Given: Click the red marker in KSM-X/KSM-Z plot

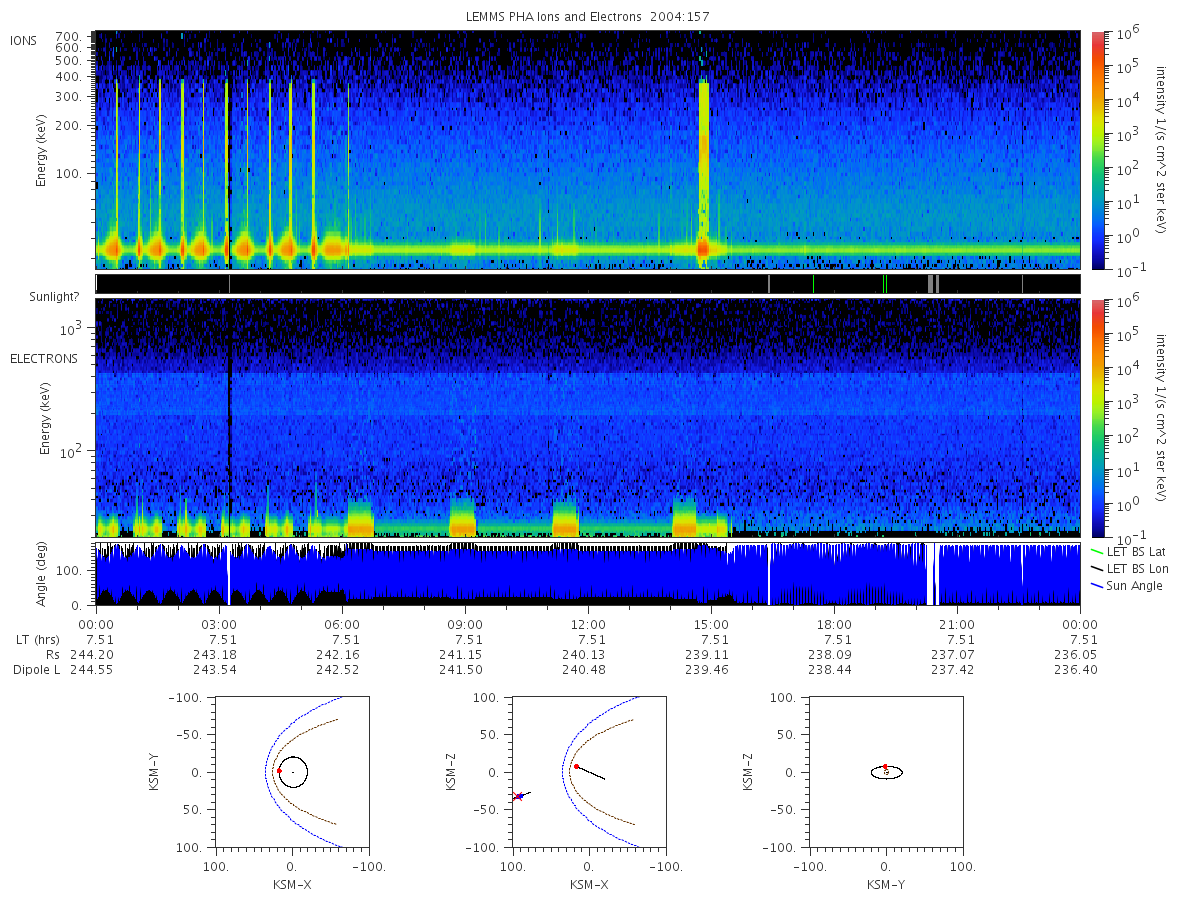Looking at the screenshot, I should [x=576, y=766].
